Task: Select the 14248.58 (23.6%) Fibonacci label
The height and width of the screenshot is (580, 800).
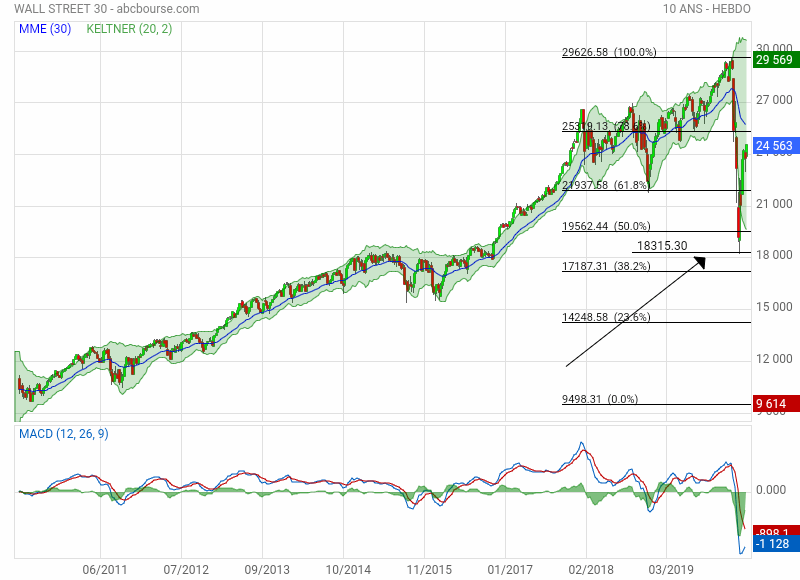Action: (606, 317)
